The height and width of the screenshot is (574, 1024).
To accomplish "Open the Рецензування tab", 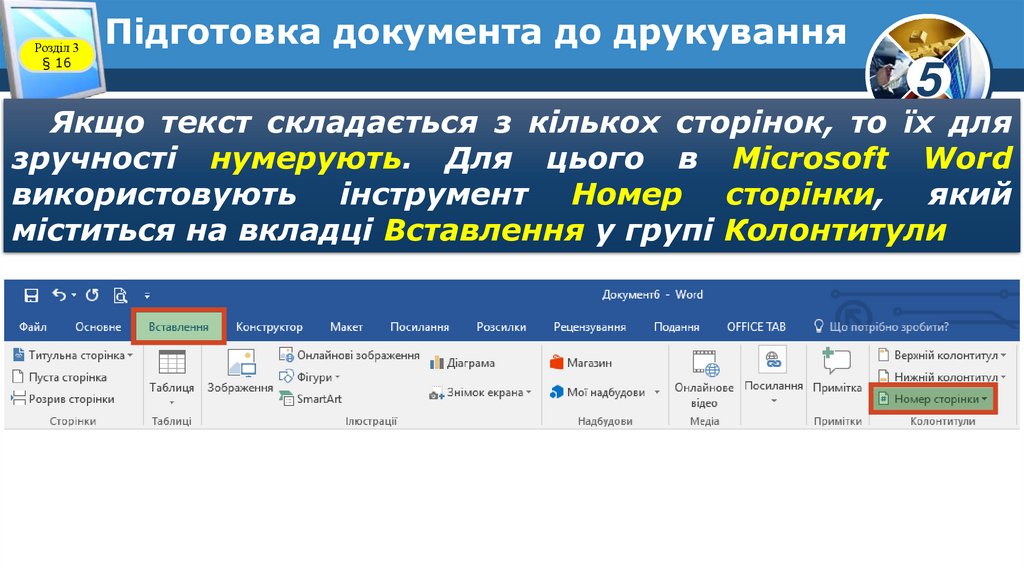I will coord(590,327).
